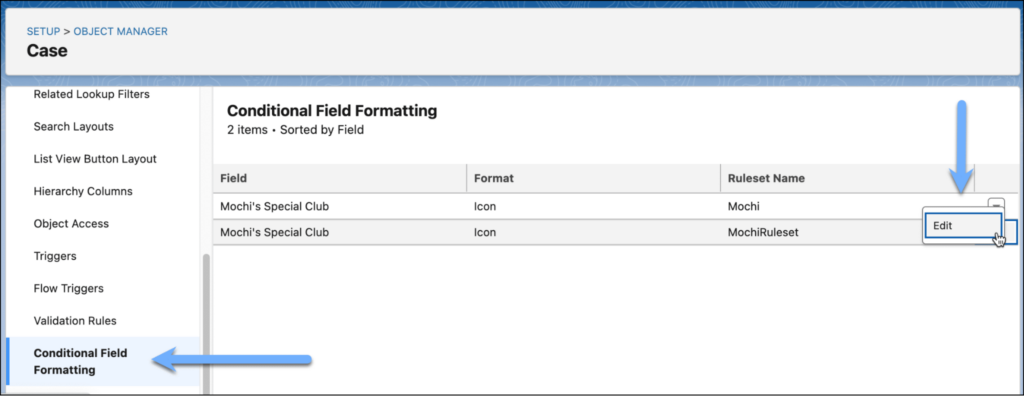
Task: Select List View Button Layout
Action: tap(95, 159)
